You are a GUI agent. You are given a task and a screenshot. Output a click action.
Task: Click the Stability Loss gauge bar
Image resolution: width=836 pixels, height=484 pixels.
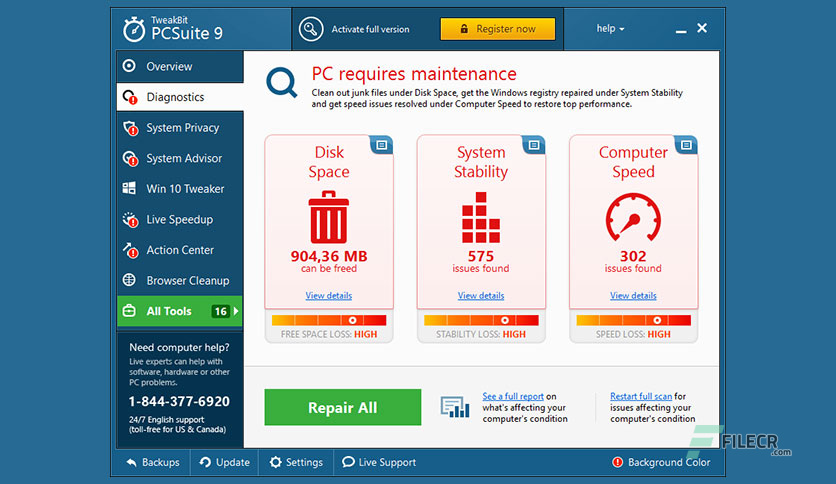point(481,320)
